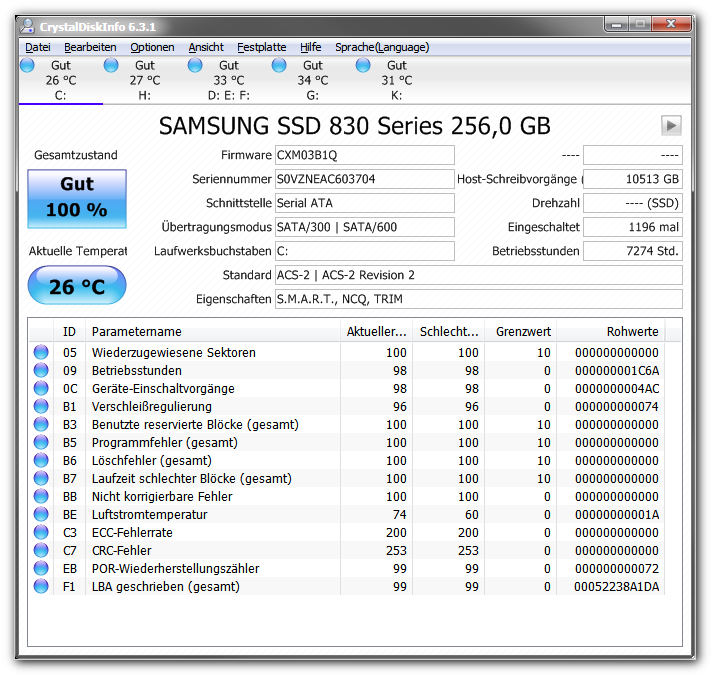
Task: Select the D: E: F: drive status orb
Action: coord(195,65)
